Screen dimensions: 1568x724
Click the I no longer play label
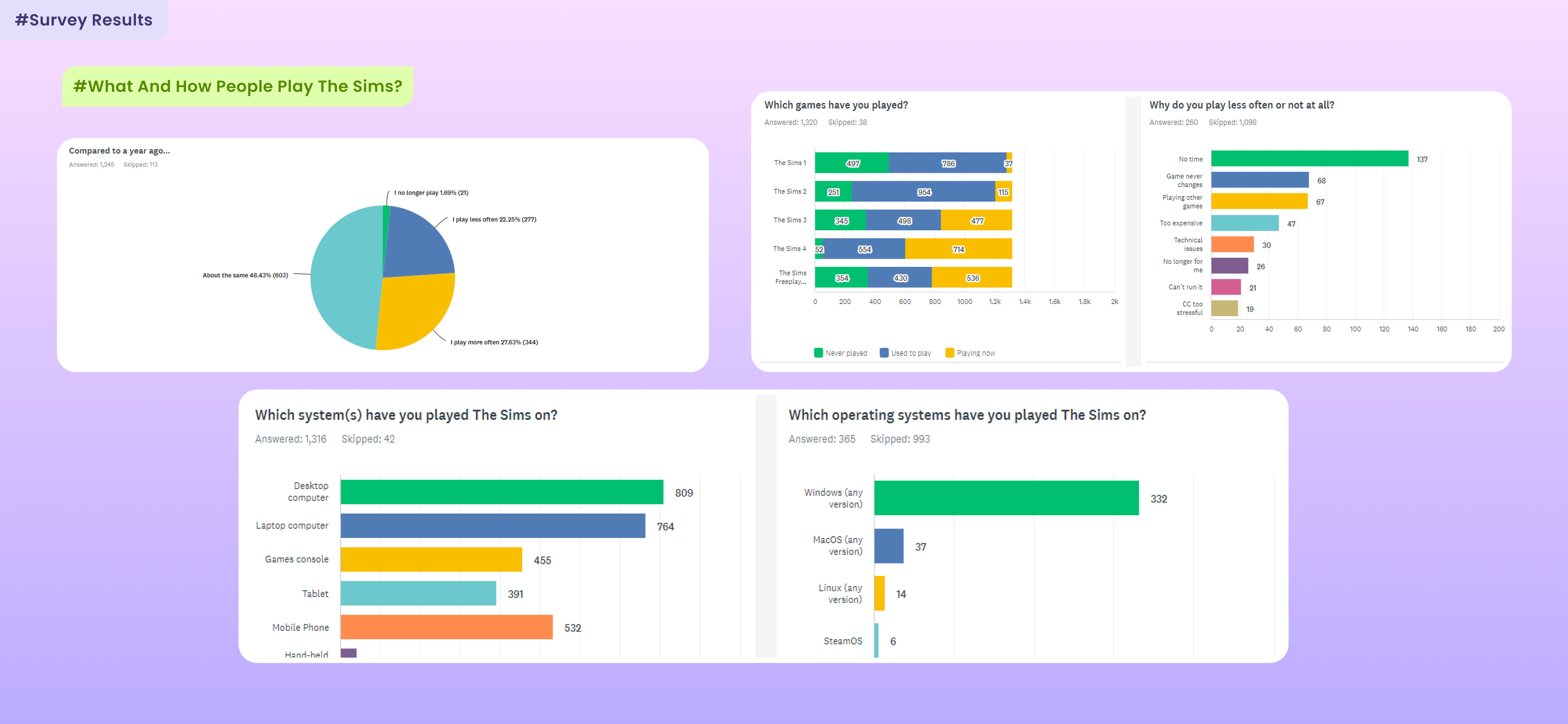(x=431, y=192)
